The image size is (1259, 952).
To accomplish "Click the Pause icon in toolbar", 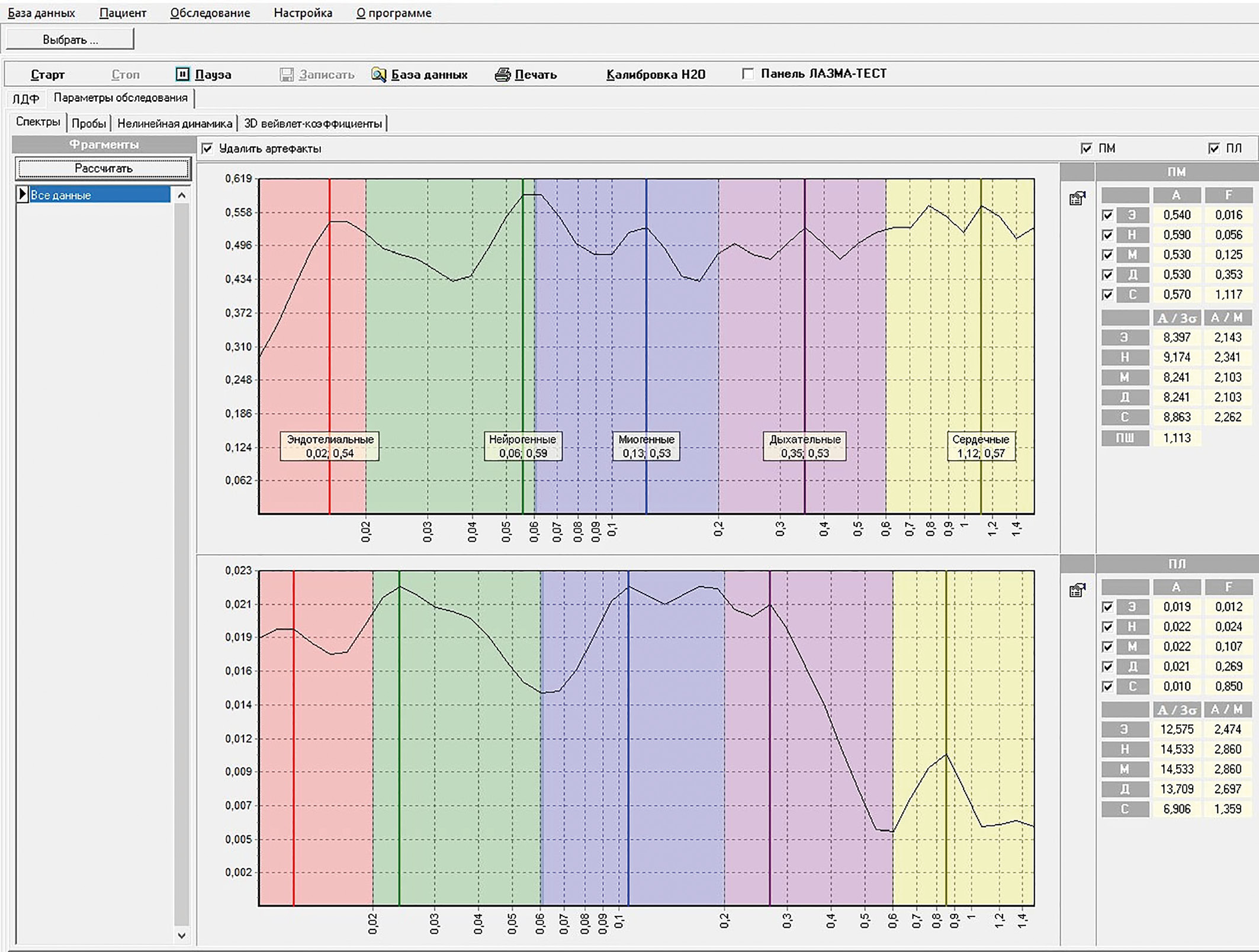I will (182, 74).
